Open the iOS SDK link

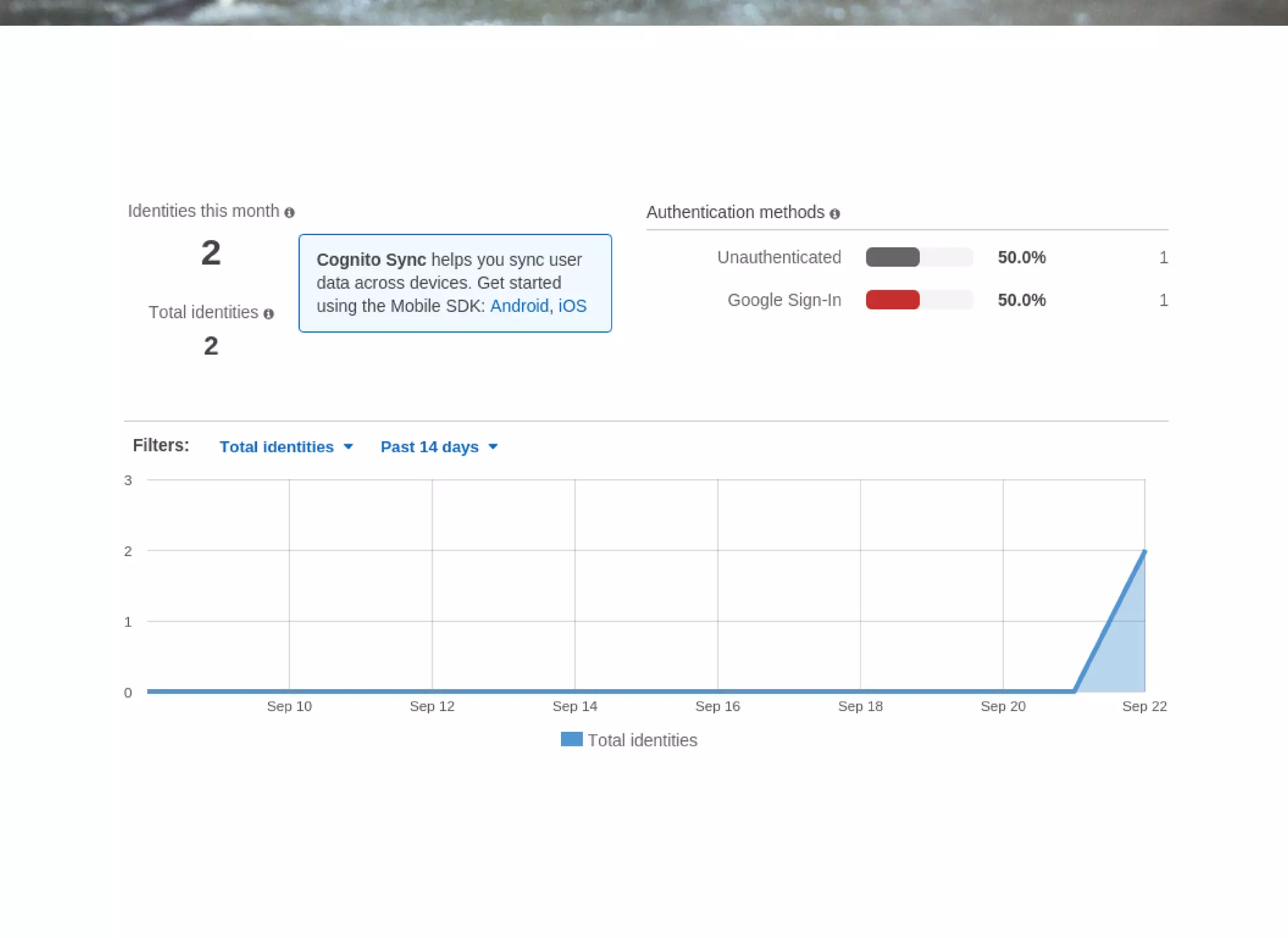click(x=572, y=306)
